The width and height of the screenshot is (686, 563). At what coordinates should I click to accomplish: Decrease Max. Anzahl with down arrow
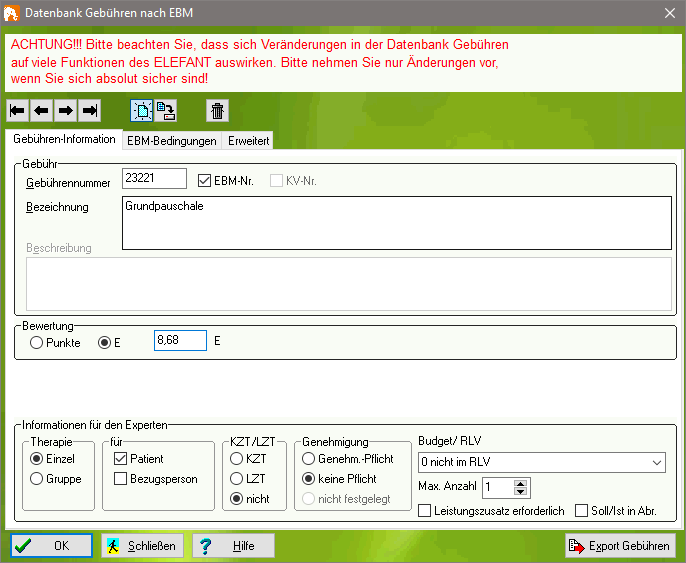point(520,492)
